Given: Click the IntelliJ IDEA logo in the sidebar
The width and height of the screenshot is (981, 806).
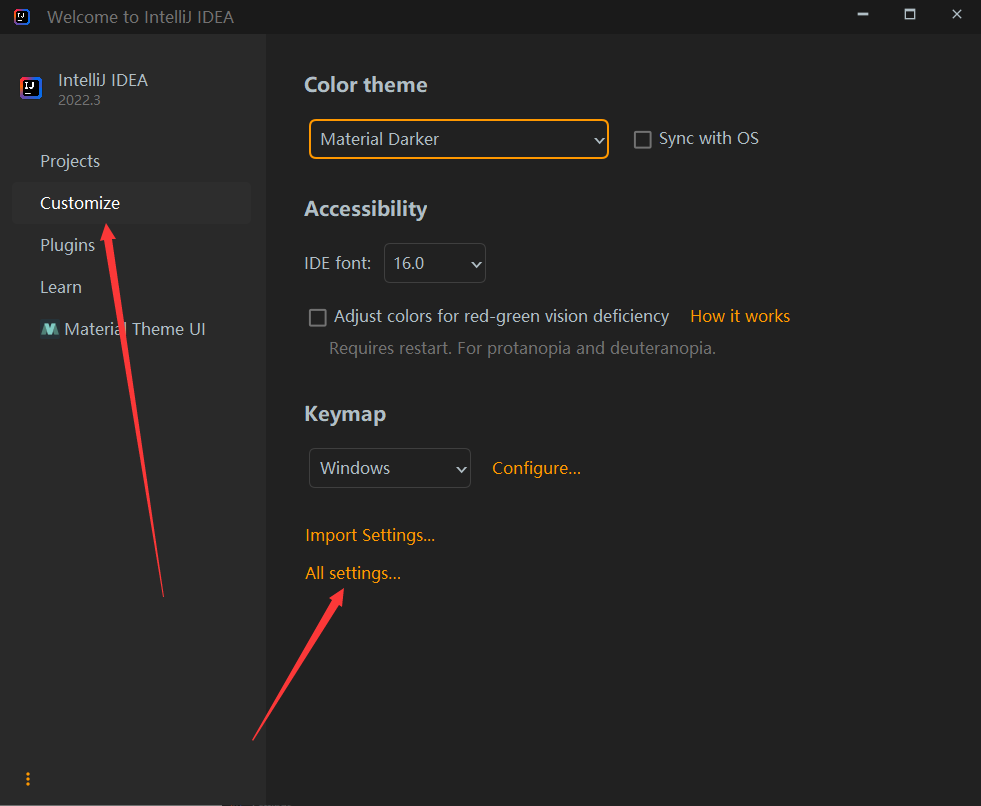Looking at the screenshot, I should click(x=31, y=88).
